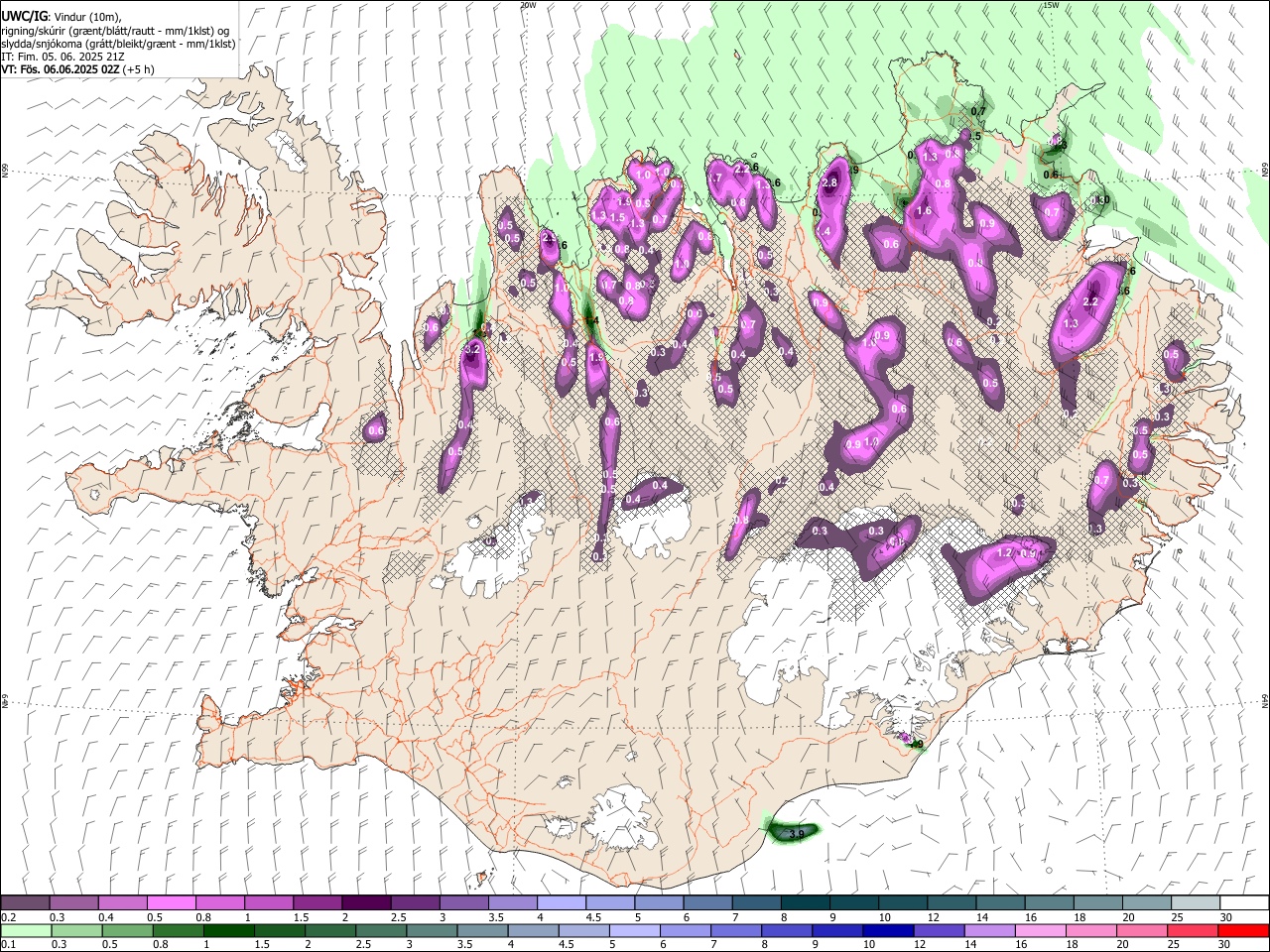The image size is (1270, 952).
Task: Click the 0.1 label on rain scale
Action: tap(9, 945)
